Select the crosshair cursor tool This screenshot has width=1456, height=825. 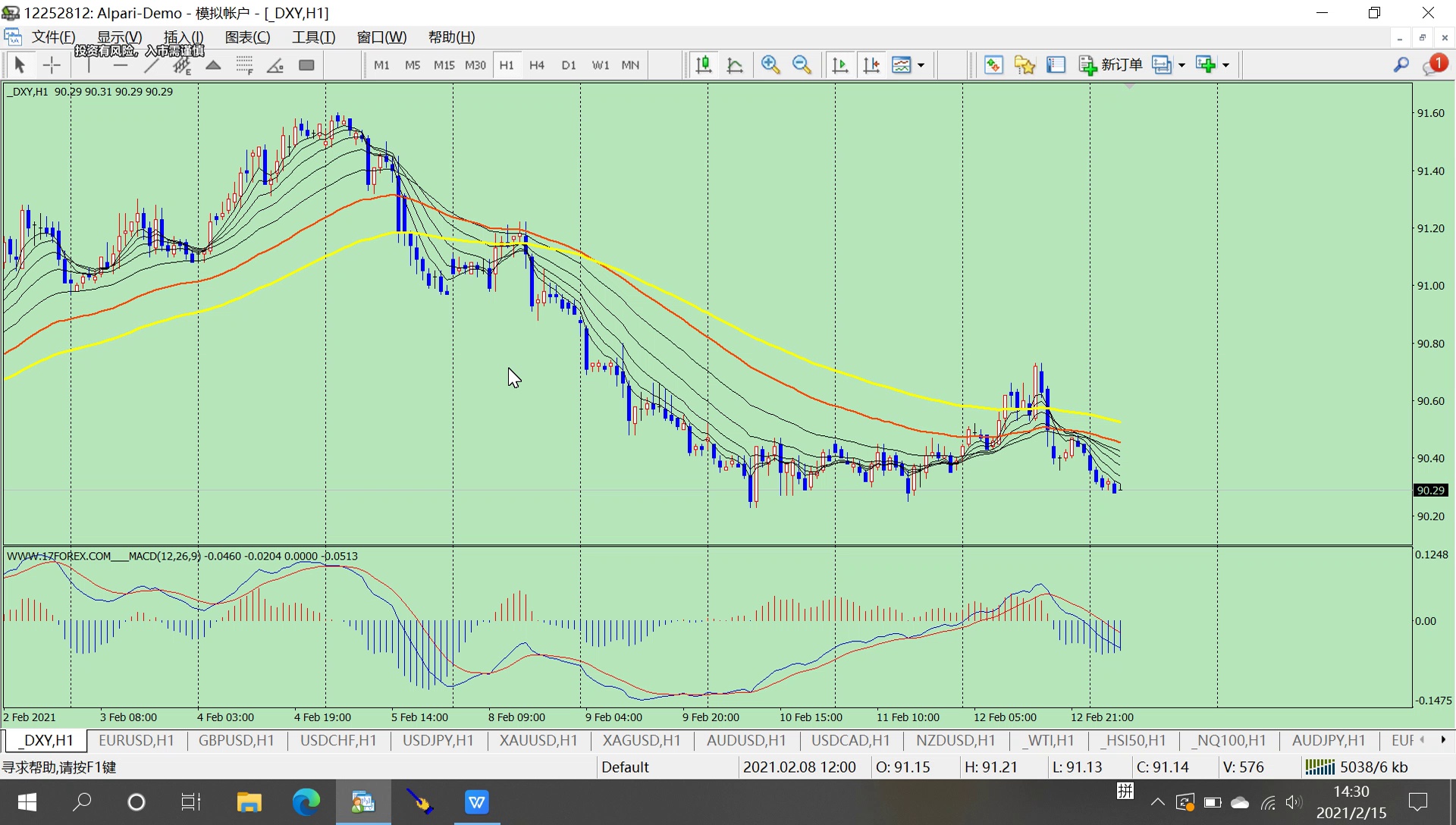[x=52, y=65]
